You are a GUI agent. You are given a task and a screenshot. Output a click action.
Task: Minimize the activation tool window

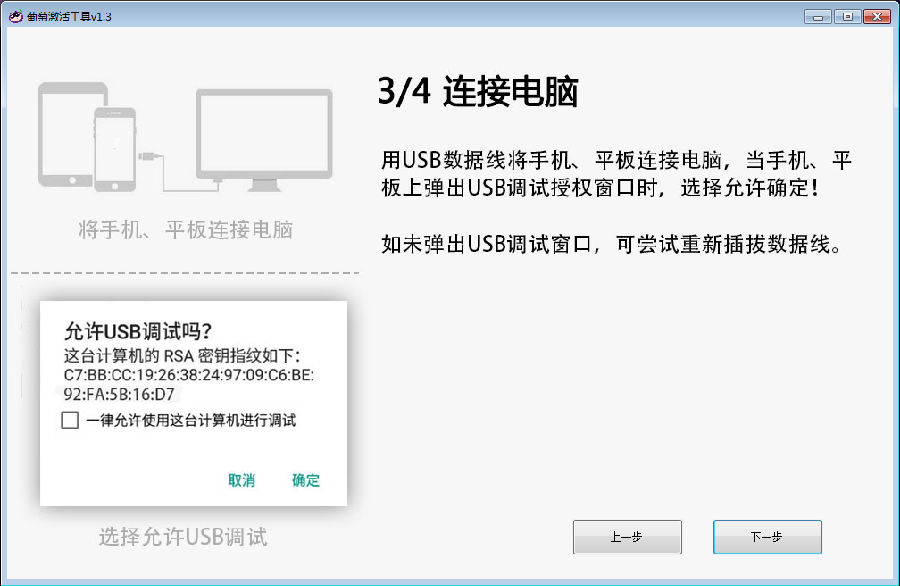[x=817, y=17]
